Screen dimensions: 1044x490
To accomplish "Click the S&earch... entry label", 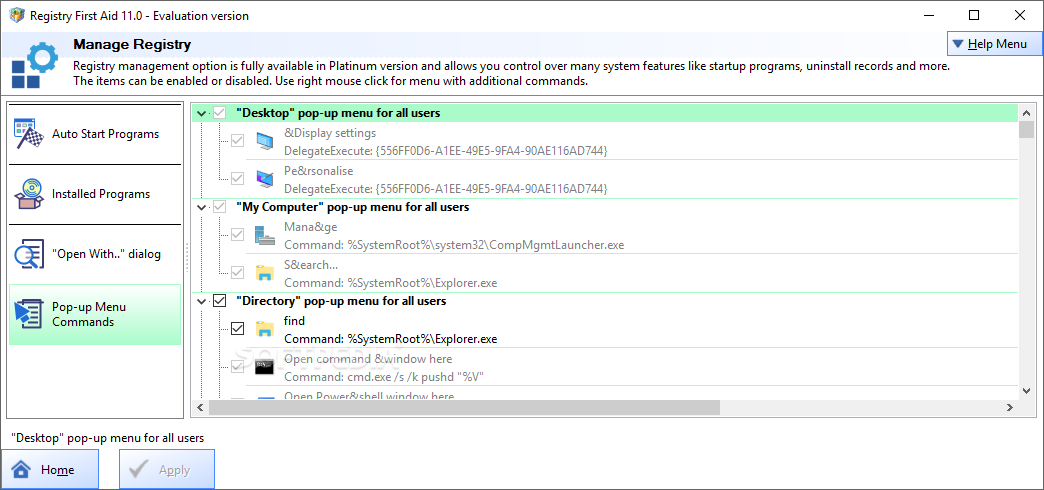I will (x=311, y=264).
